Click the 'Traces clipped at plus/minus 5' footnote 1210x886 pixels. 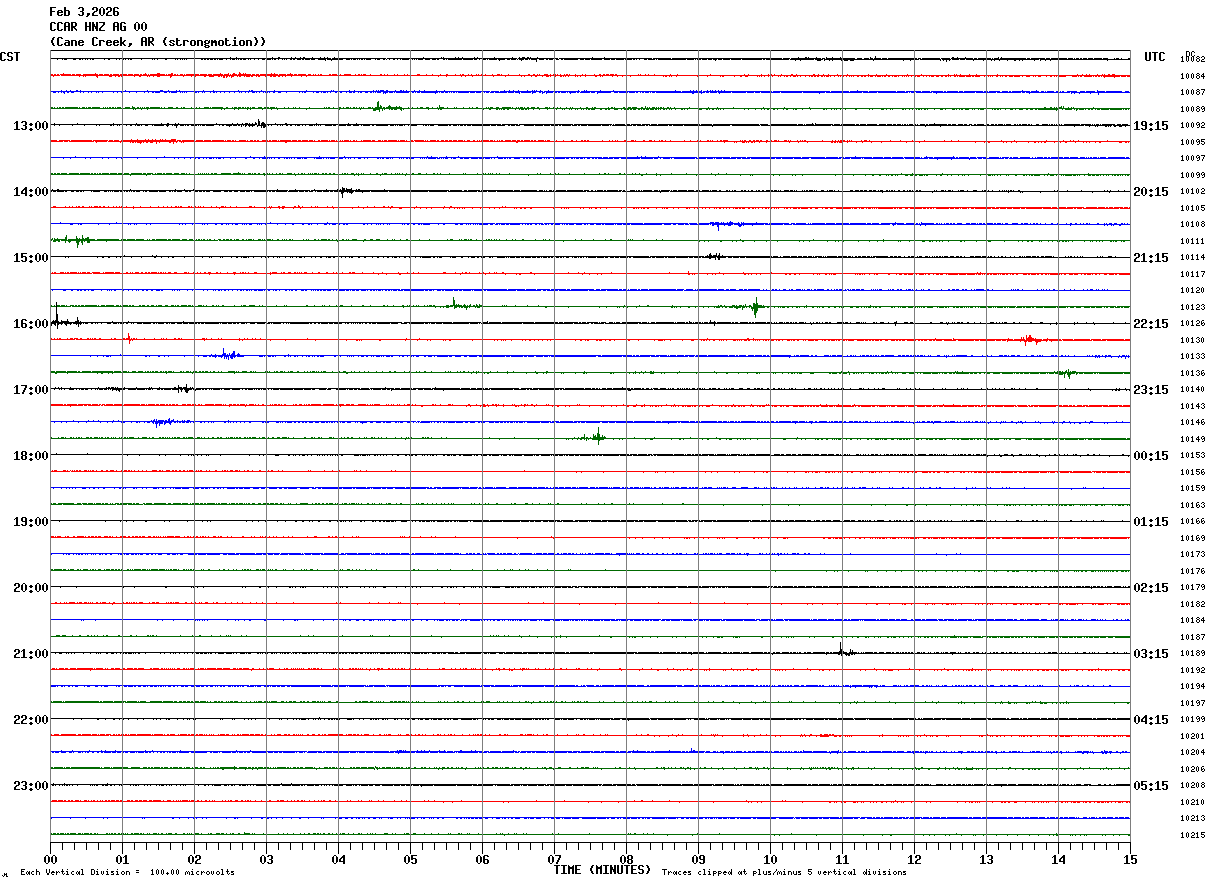pos(784,872)
